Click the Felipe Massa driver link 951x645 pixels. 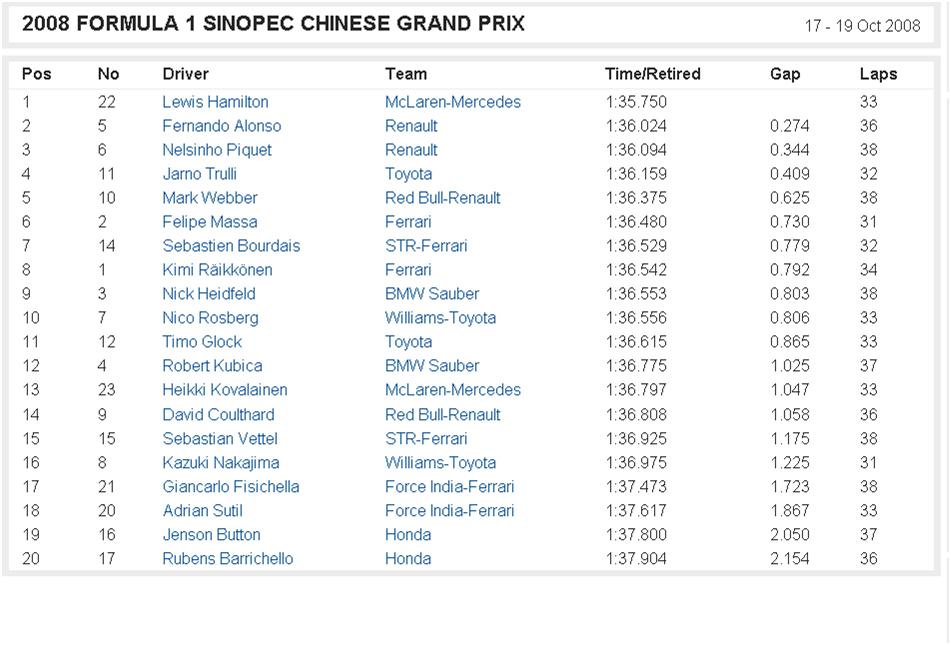(x=209, y=222)
